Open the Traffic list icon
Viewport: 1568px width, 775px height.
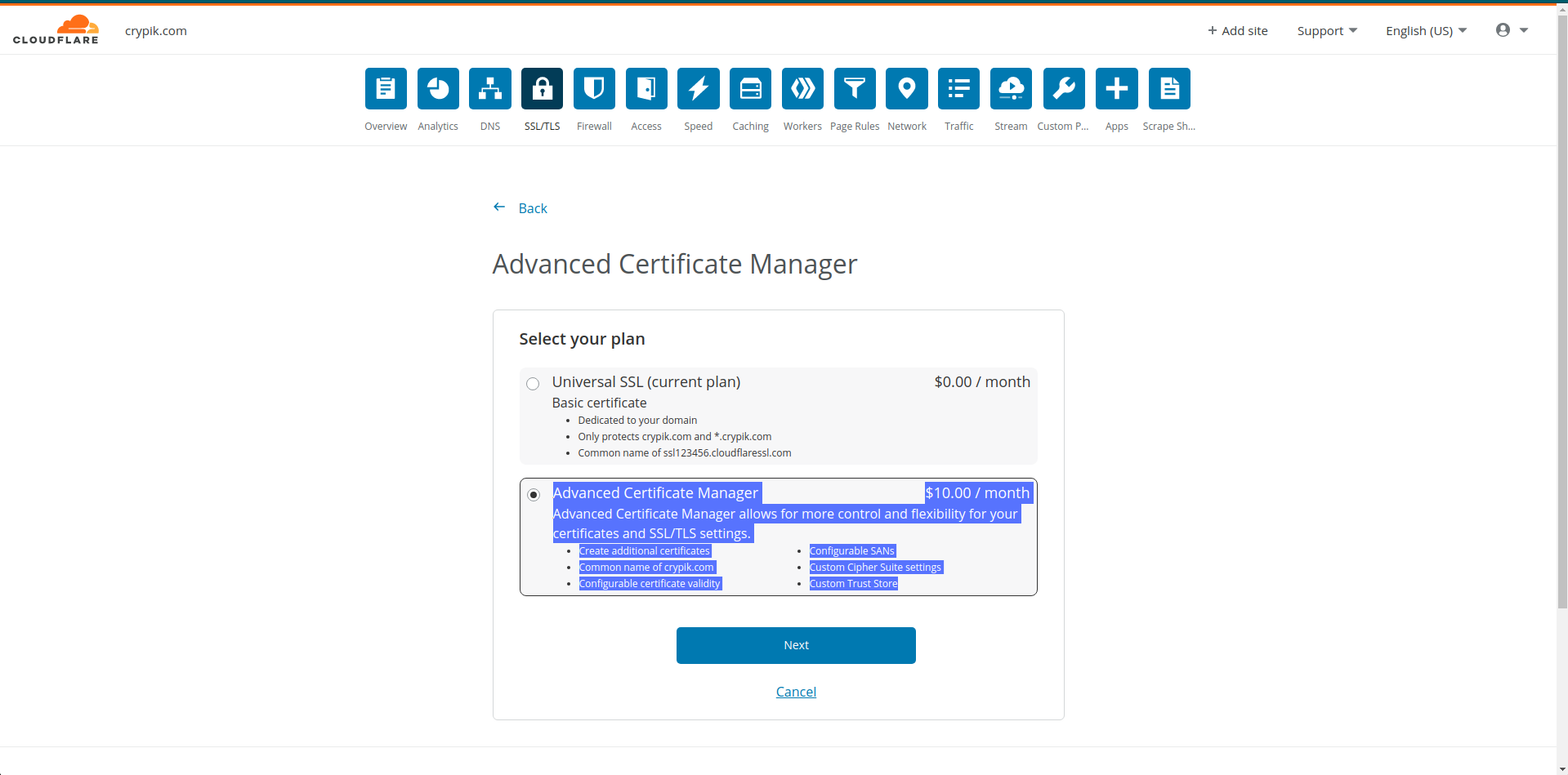959,88
